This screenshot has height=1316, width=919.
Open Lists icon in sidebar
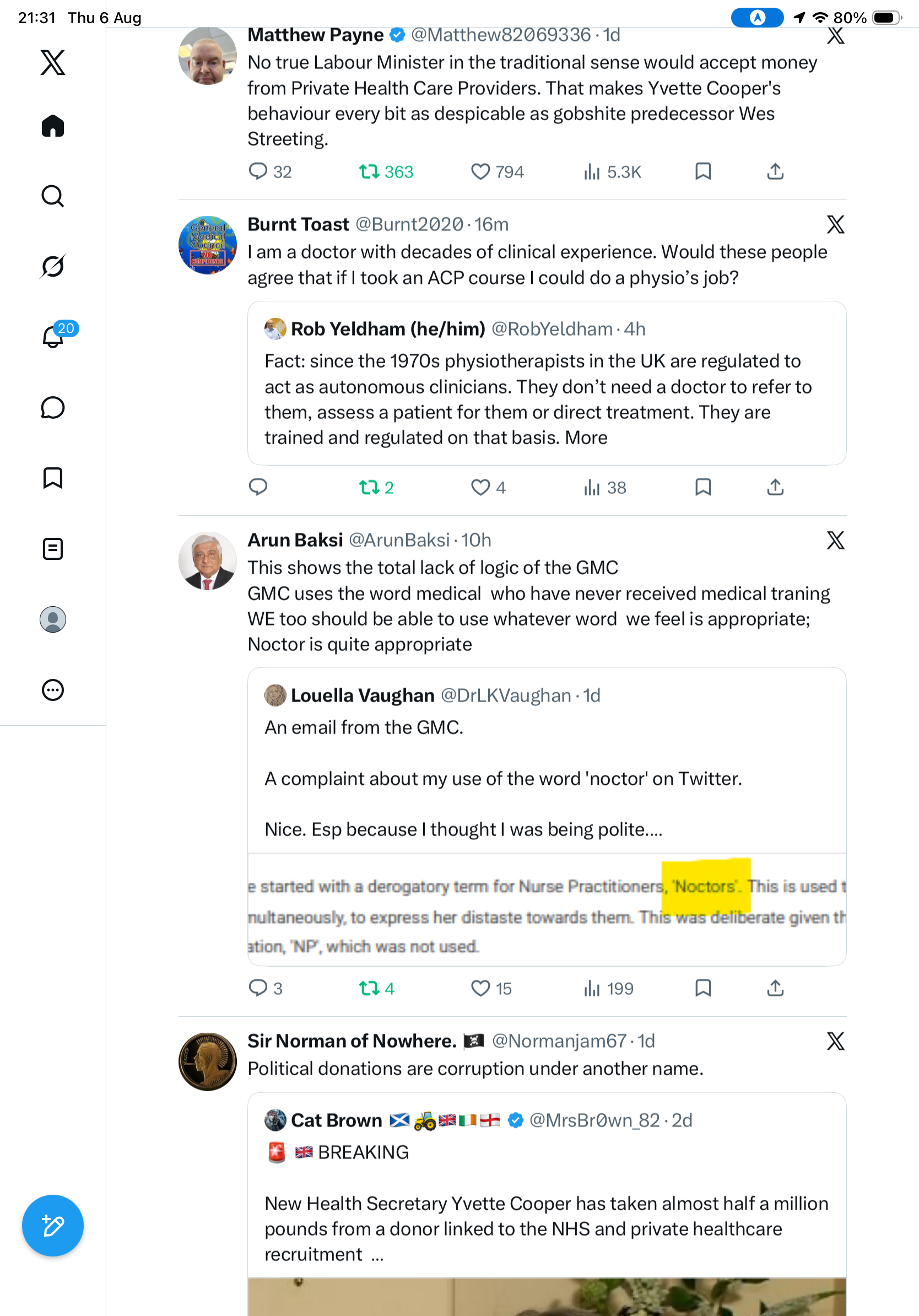pyautogui.click(x=53, y=548)
